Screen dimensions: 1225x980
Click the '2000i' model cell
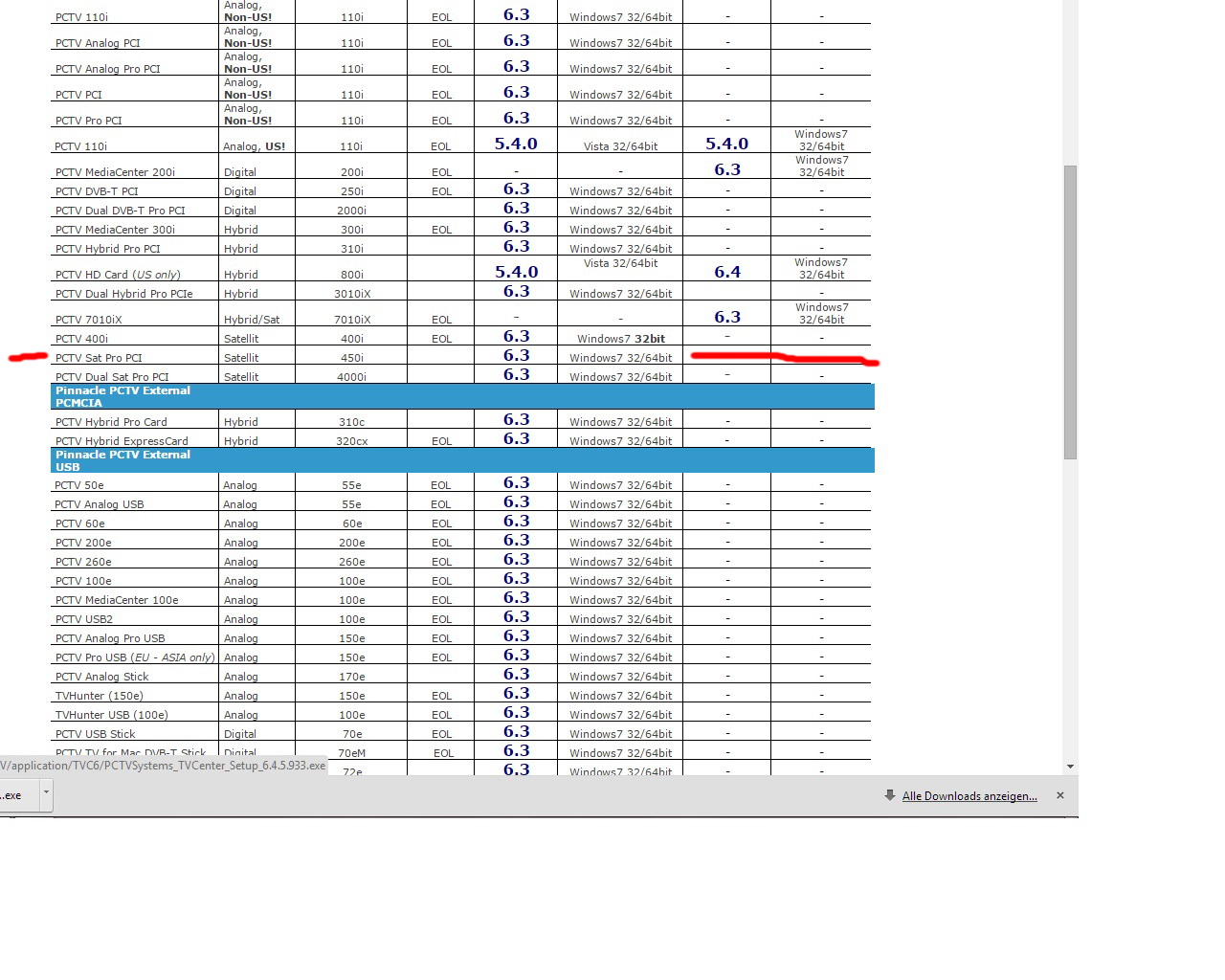(x=352, y=211)
